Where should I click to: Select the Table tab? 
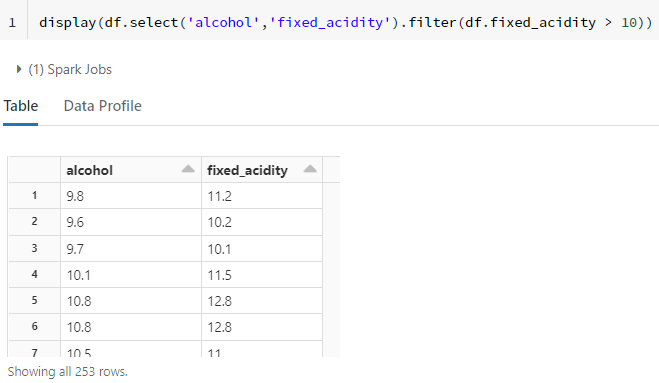point(21,106)
